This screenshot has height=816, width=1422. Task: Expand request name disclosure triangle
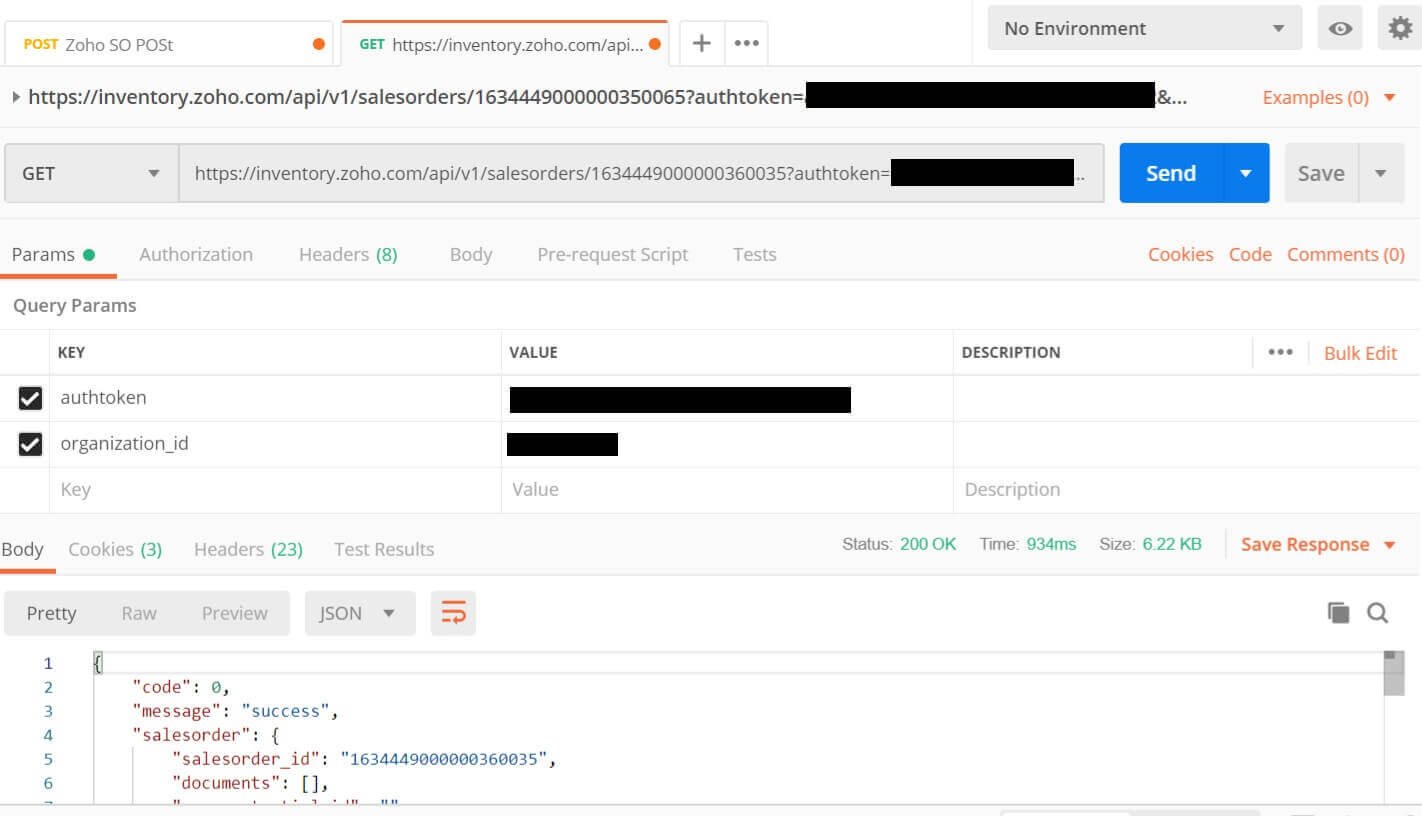pyautogui.click(x=16, y=97)
